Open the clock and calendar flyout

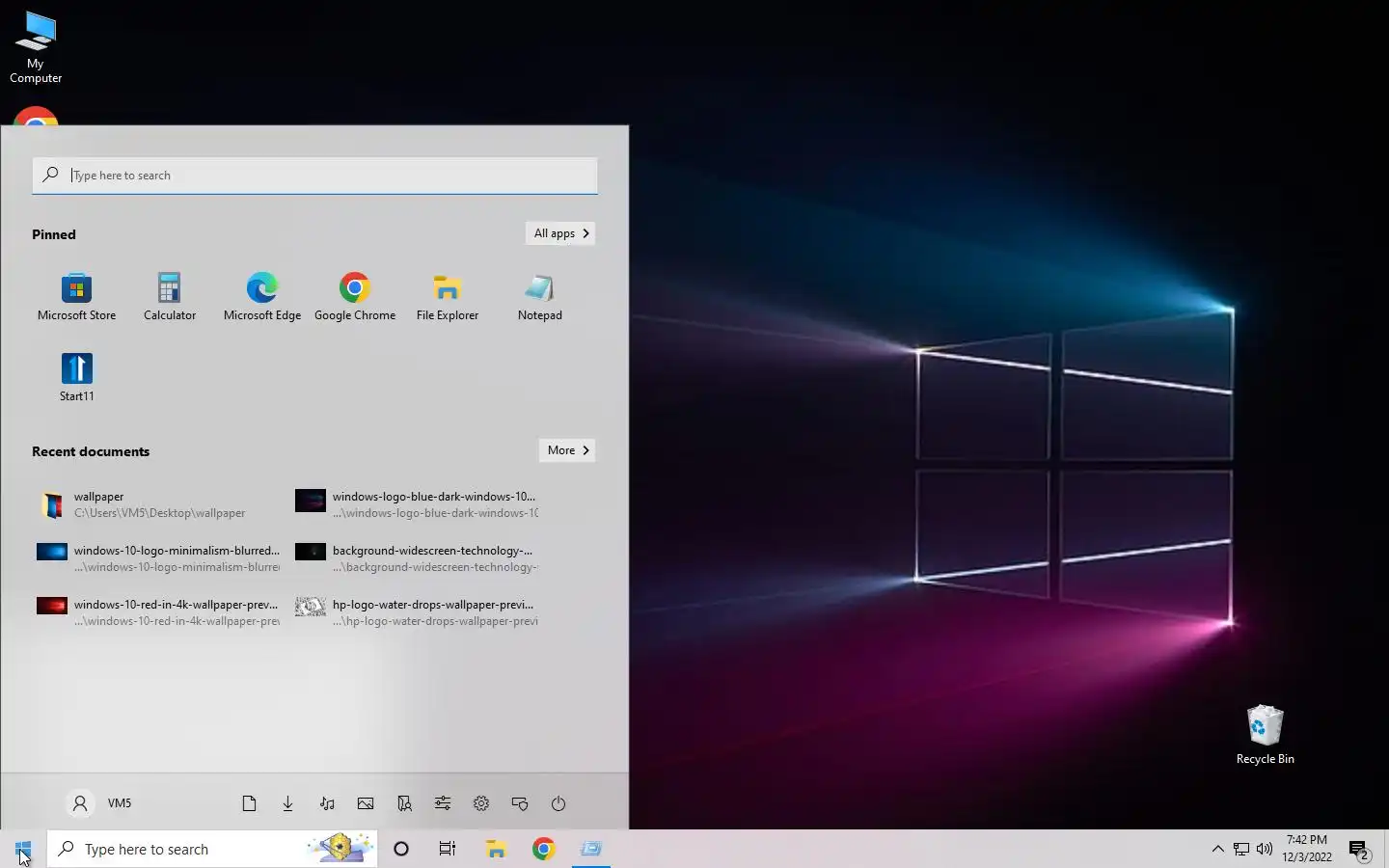click(x=1307, y=849)
